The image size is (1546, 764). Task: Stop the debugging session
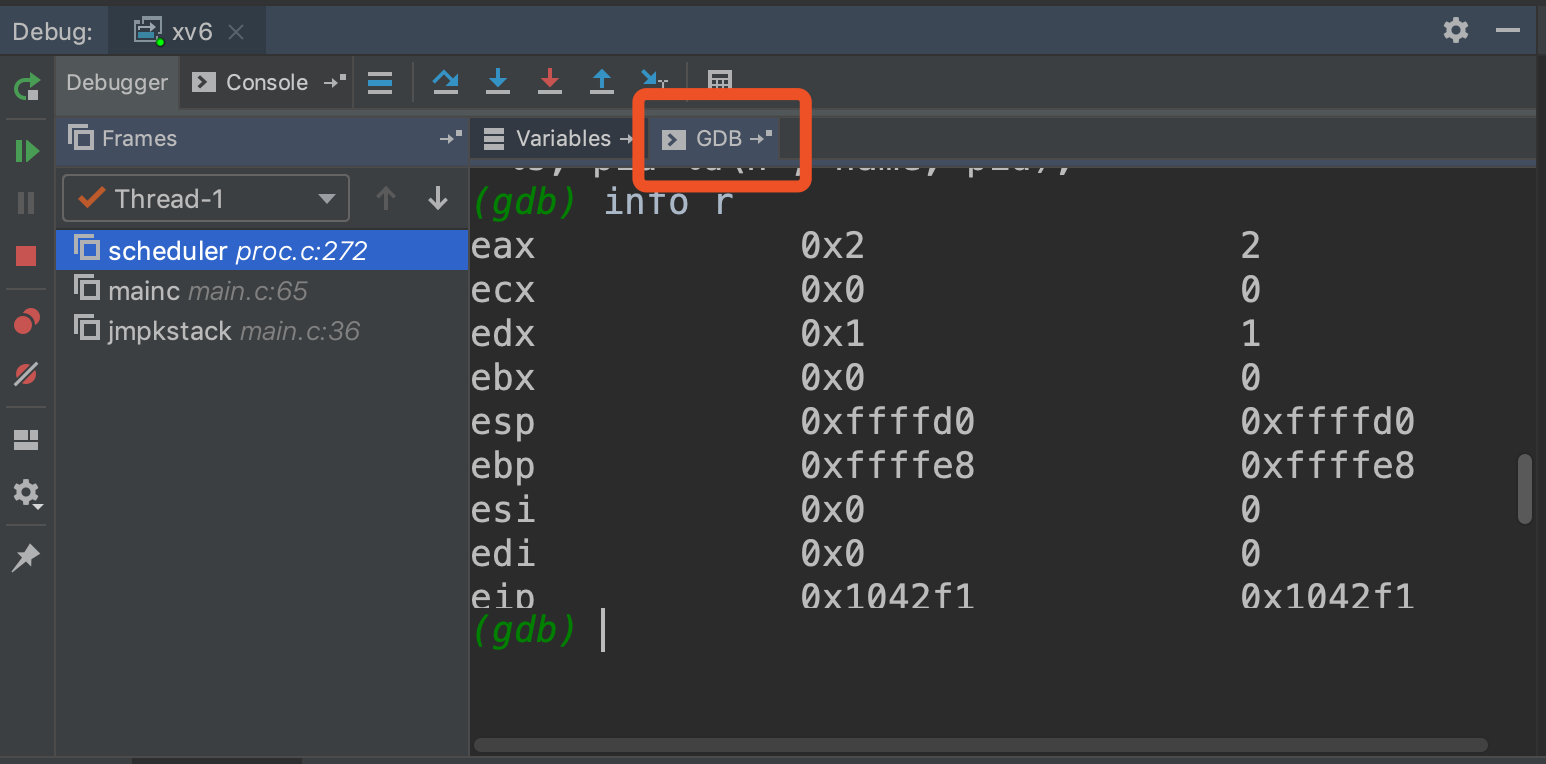pos(27,256)
